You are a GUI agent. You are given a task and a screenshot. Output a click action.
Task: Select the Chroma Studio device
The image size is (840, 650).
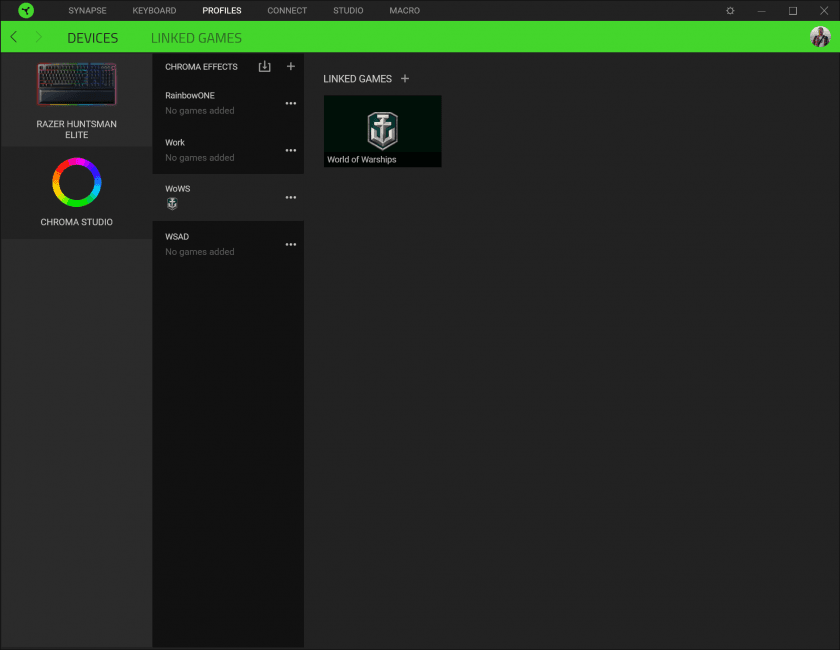tap(77, 192)
